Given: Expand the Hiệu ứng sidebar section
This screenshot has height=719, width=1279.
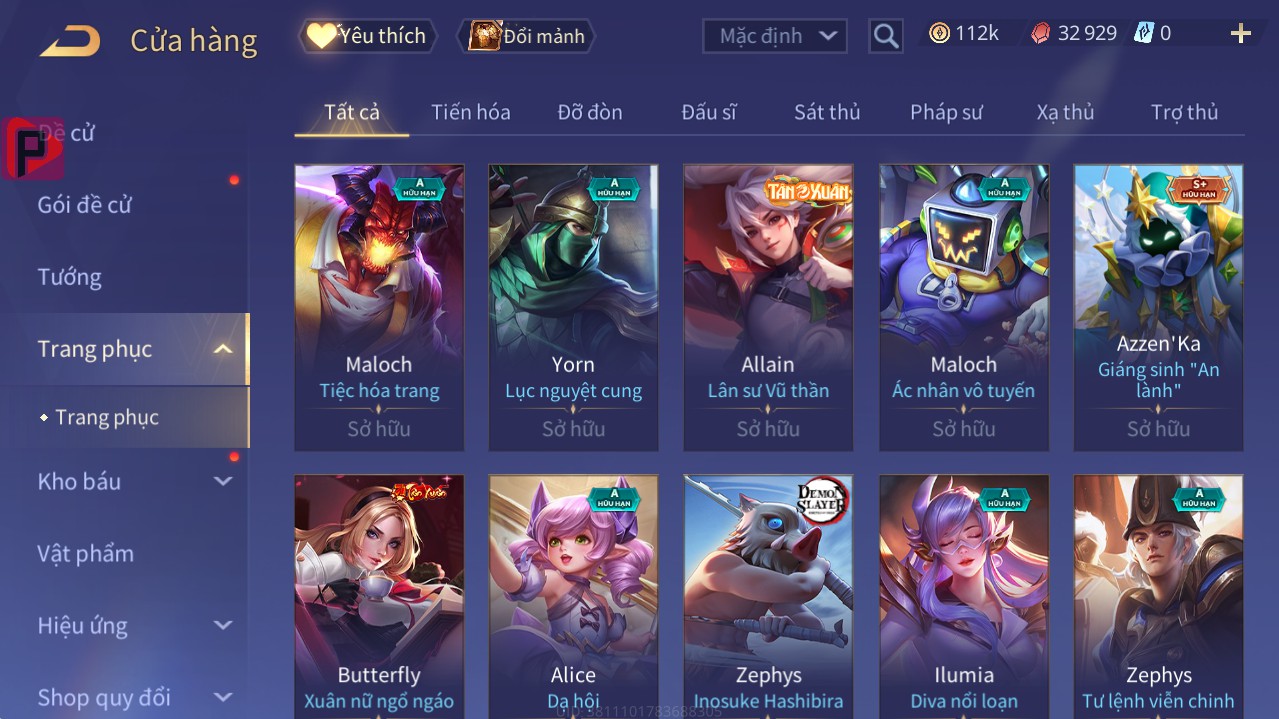Looking at the screenshot, I should pos(223,626).
